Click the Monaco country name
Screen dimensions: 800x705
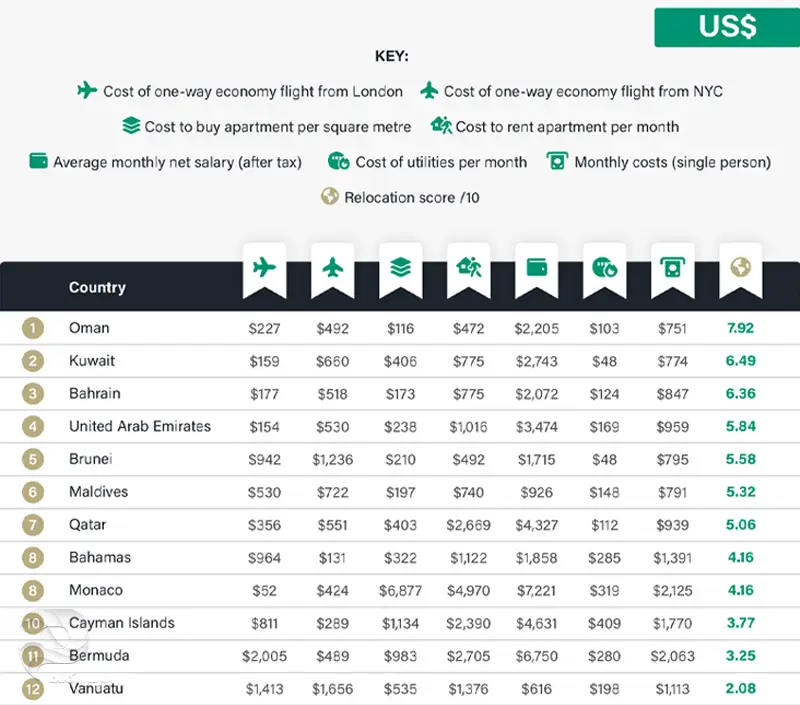coord(97,590)
